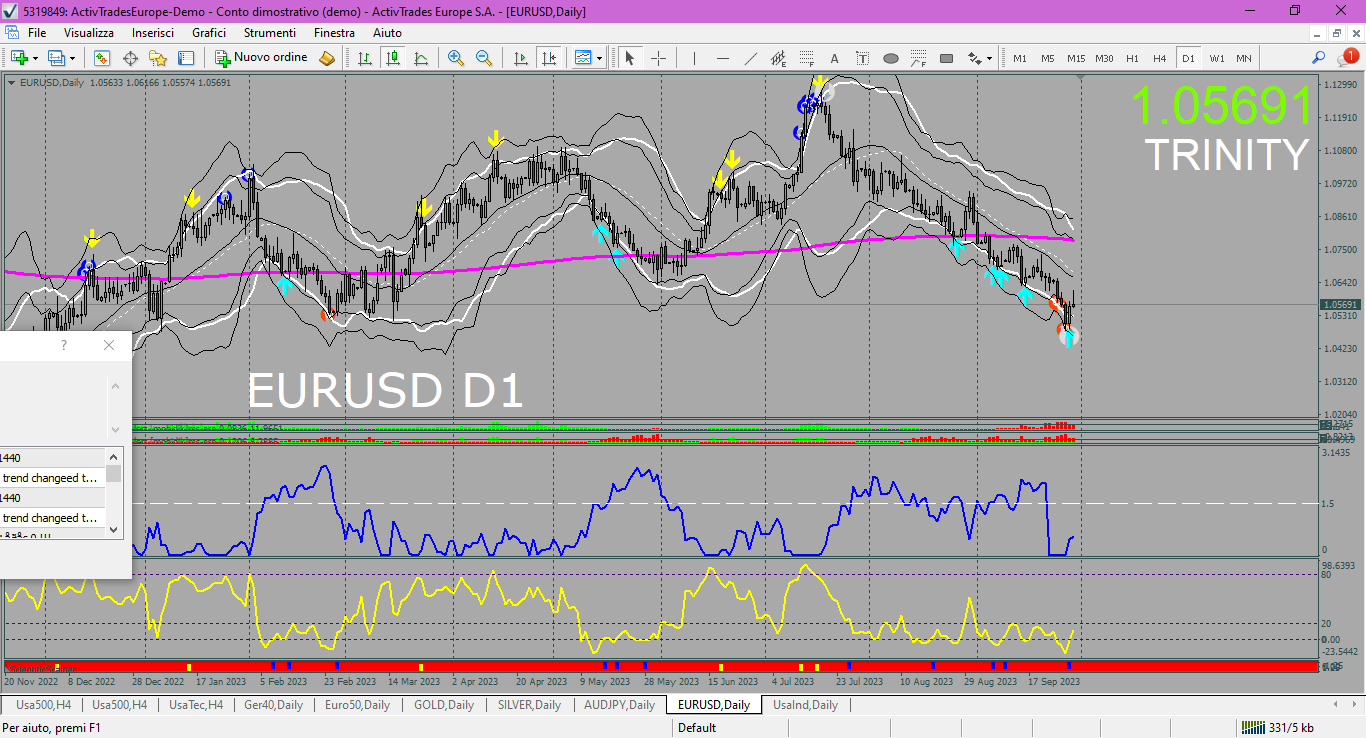Viewport: 1366px width, 738px height.
Task: Select the ellipse drawing tool
Action: click(x=890, y=58)
